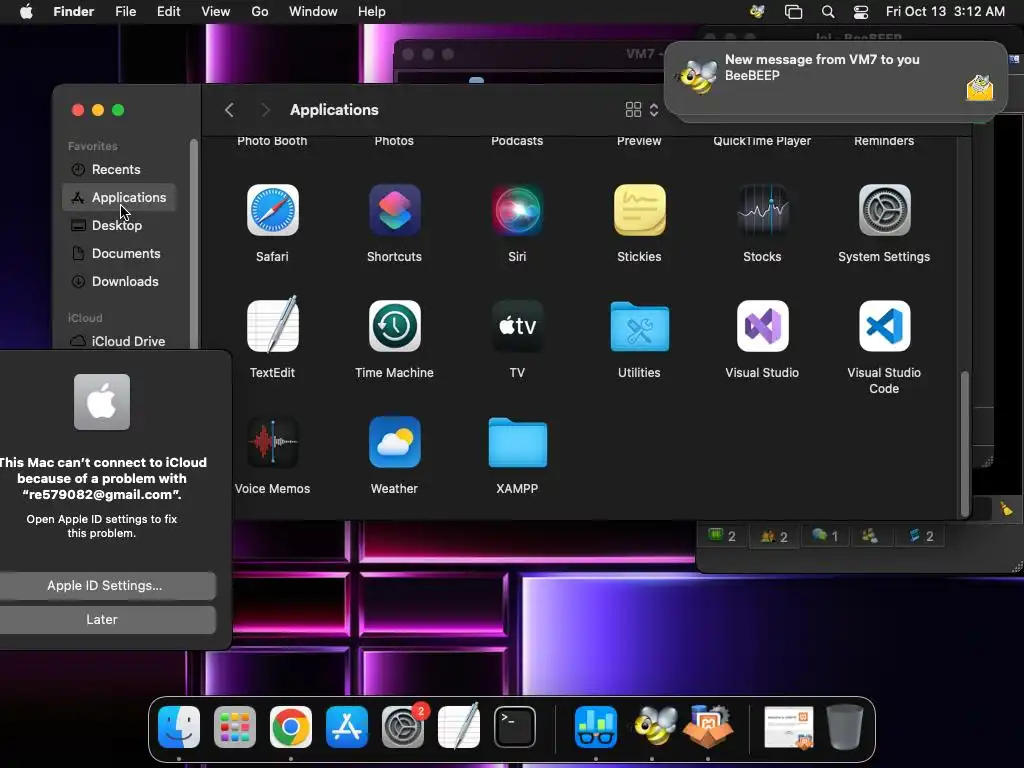Open the Go menu
Viewport: 1024px width, 768px height.
tap(260, 12)
